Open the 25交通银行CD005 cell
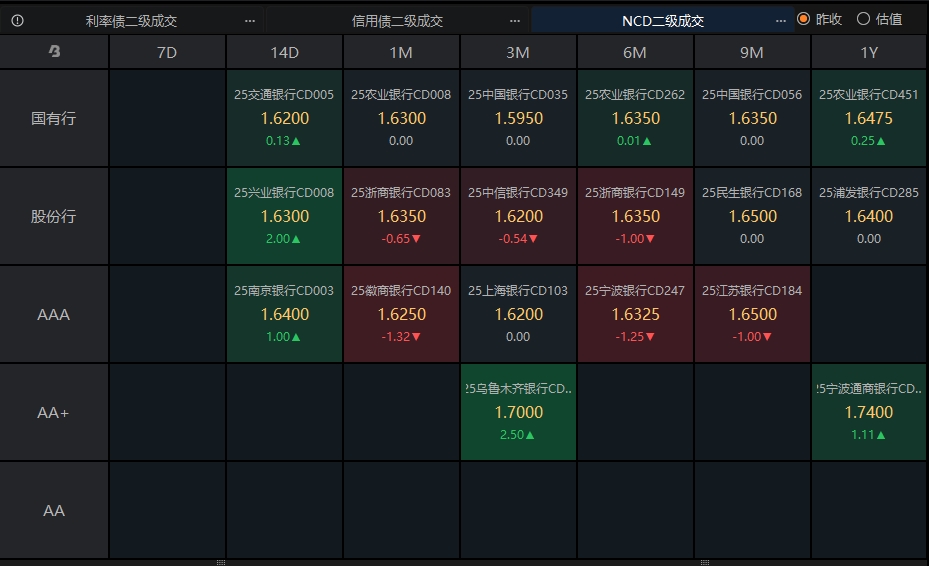The image size is (929, 566). (x=284, y=118)
